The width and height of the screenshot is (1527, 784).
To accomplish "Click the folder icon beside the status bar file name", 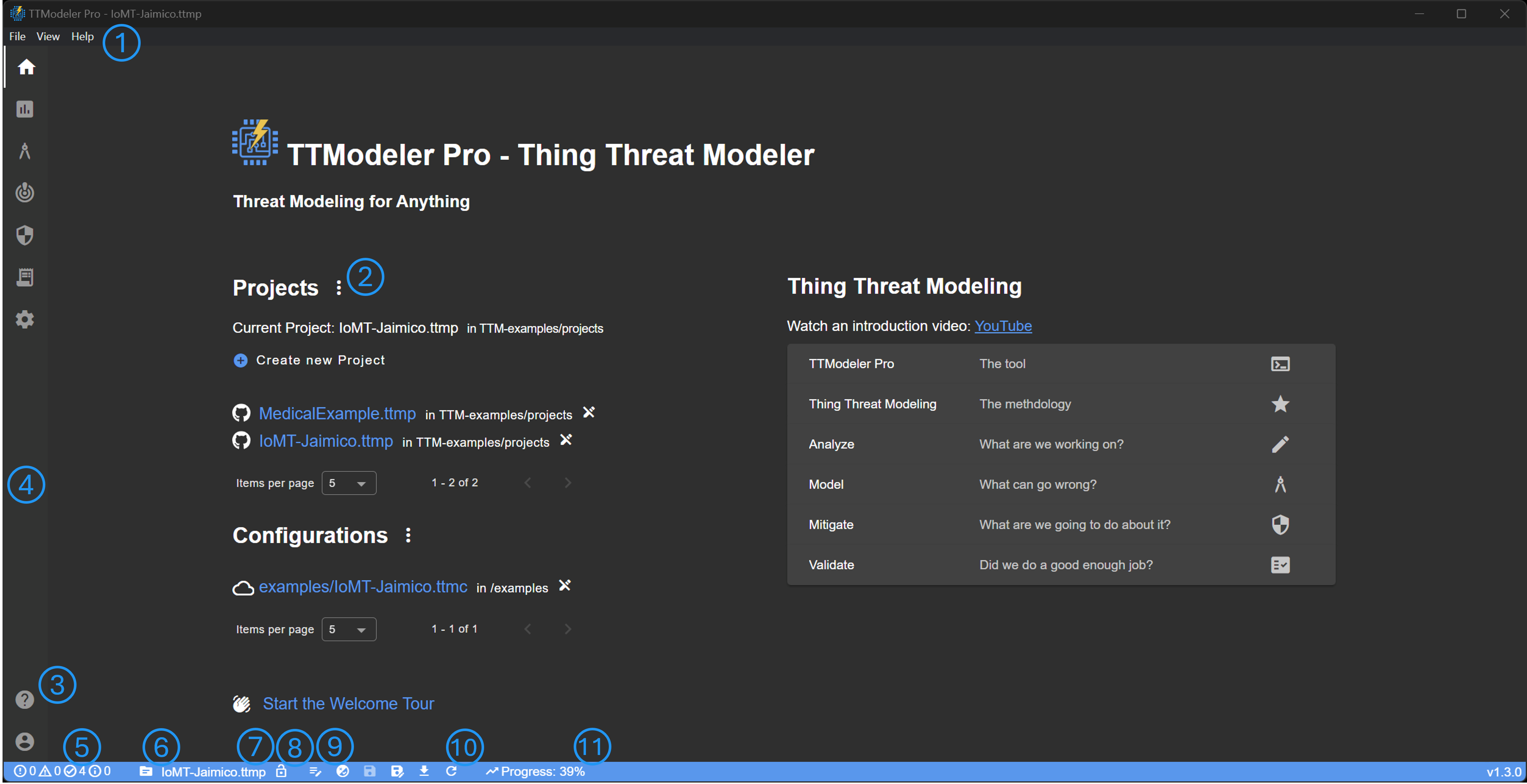I will (x=146, y=772).
